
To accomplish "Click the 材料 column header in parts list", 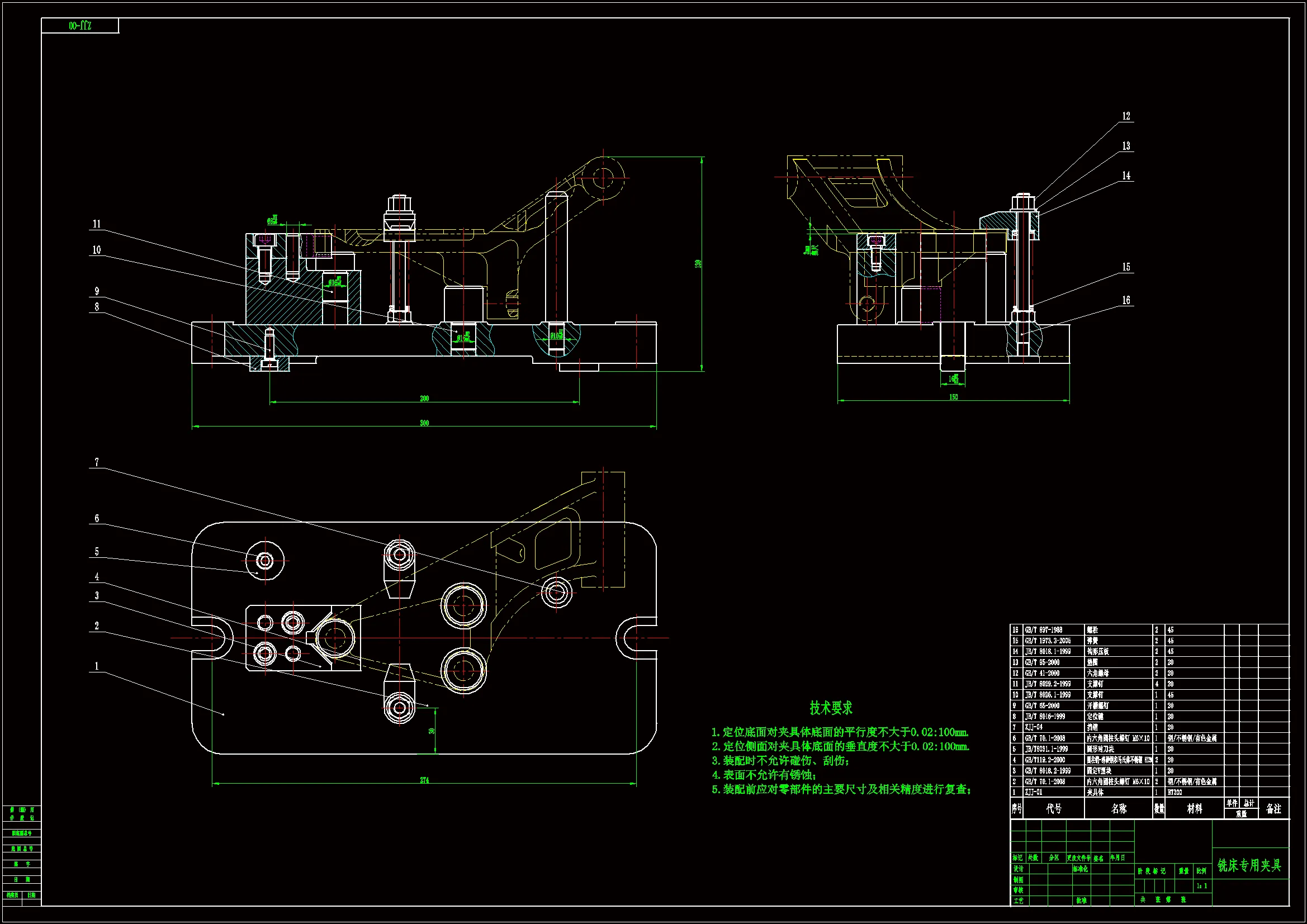I will pyautogui.click(x=1194, y=808).
